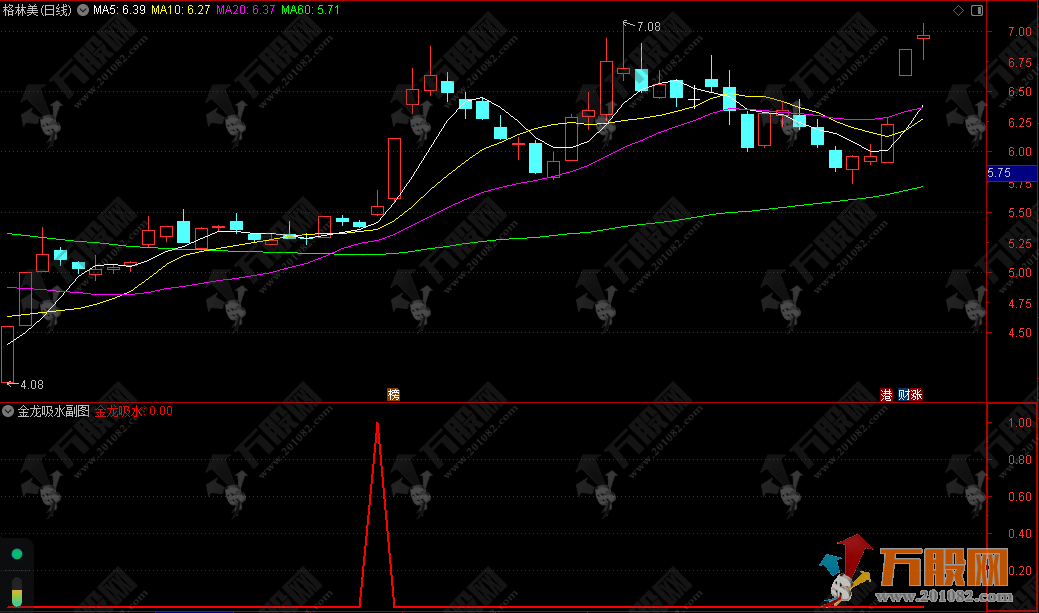Open the 榜 event marker

(394, 395)
